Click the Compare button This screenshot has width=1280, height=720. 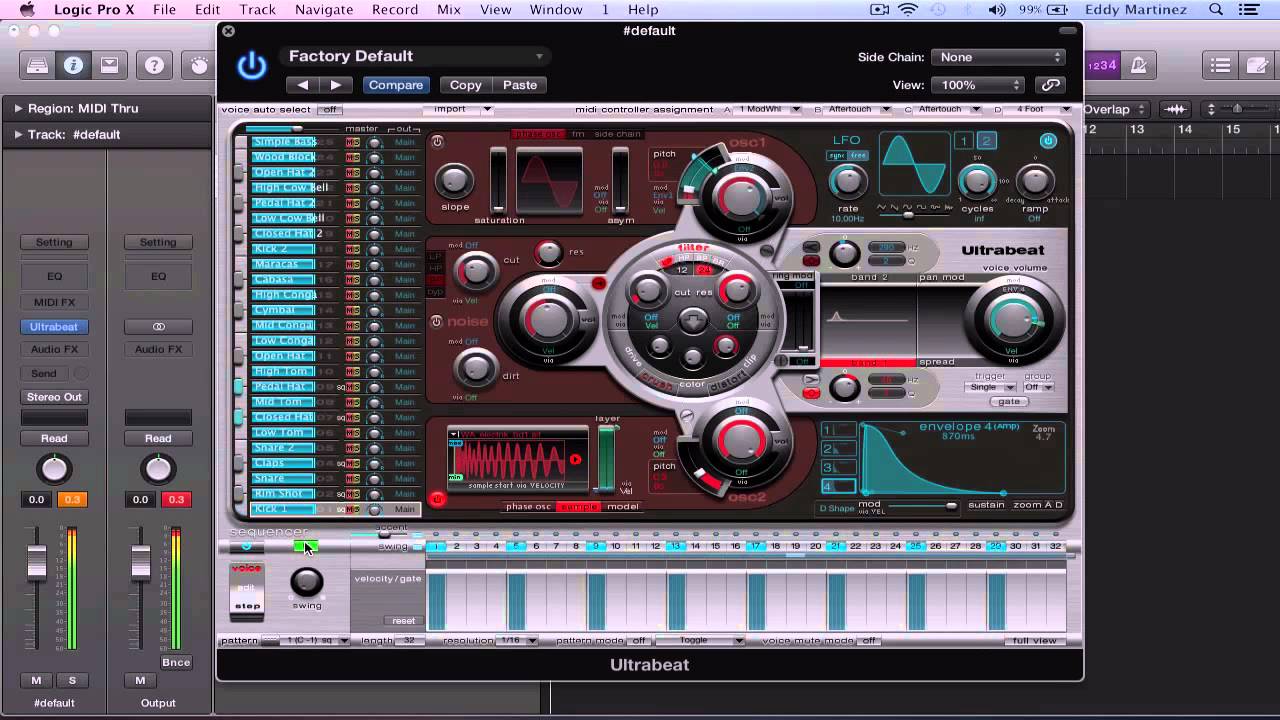[396, 85]
